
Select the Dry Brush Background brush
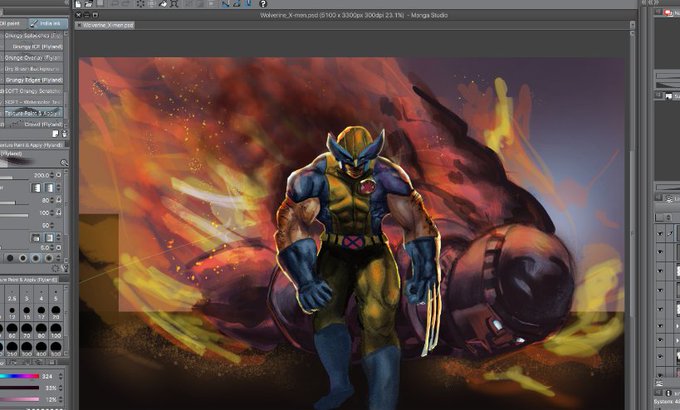pos(34,69)
